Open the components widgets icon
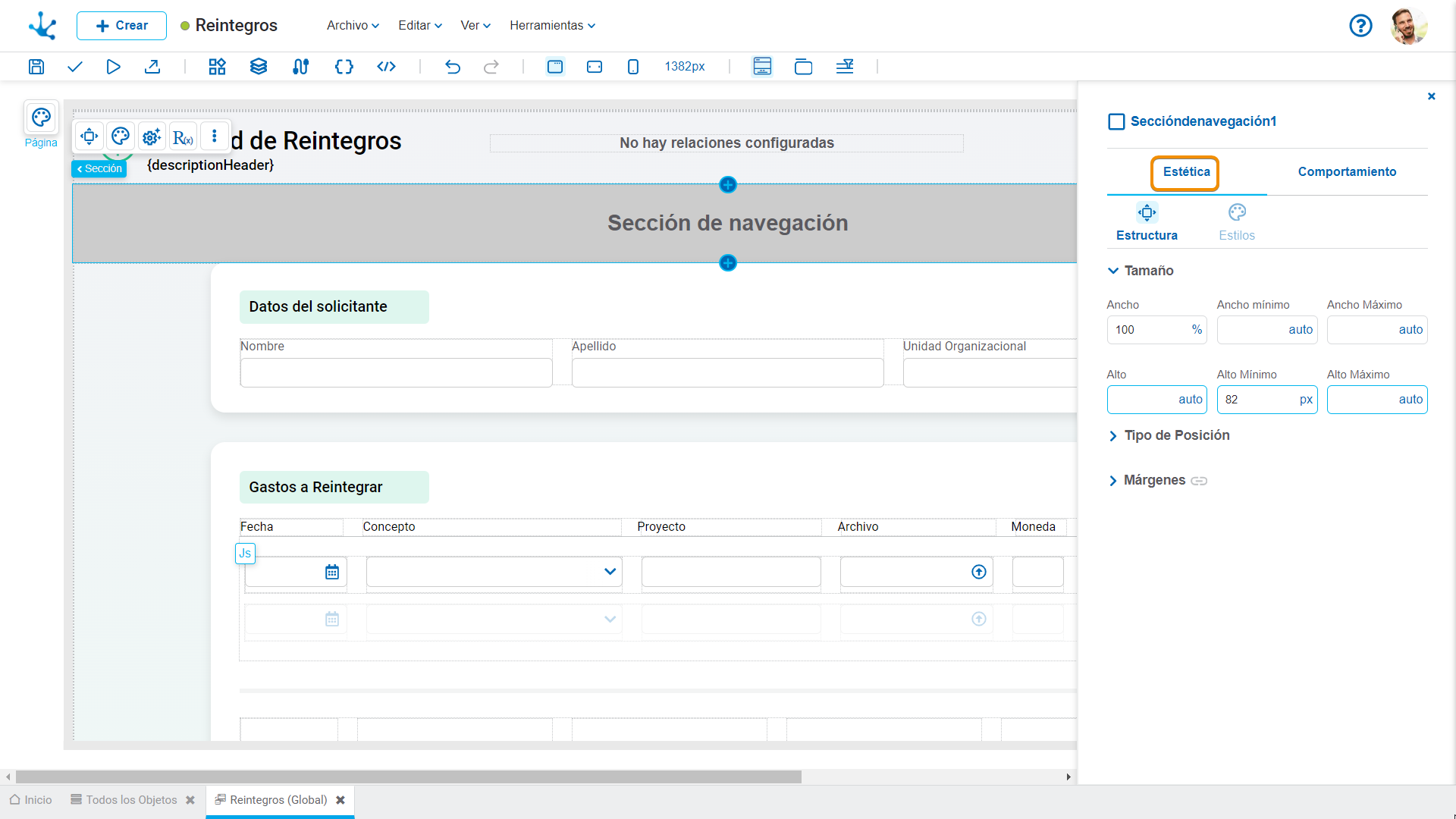The height and width of the screenshot is (819, 1456). 218,67
